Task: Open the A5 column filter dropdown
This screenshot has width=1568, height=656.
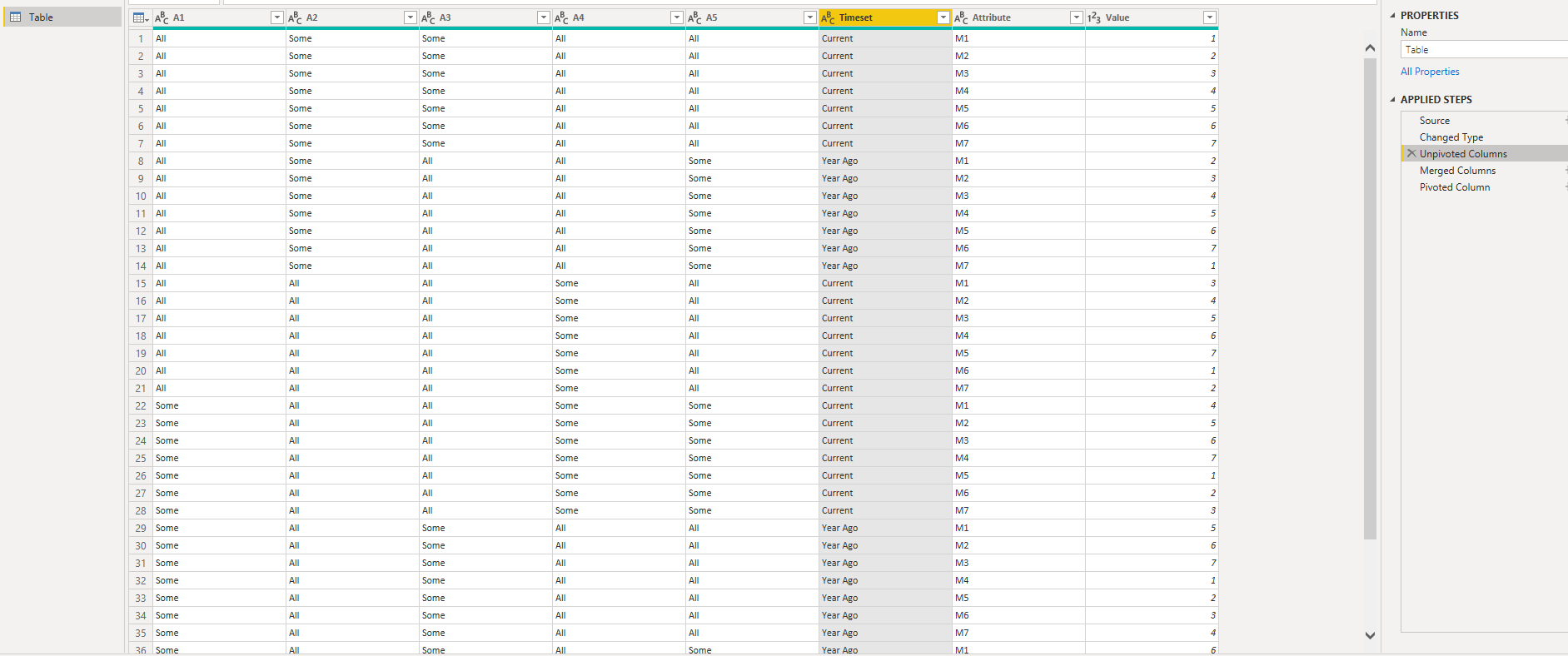Action: pos(809,17)
